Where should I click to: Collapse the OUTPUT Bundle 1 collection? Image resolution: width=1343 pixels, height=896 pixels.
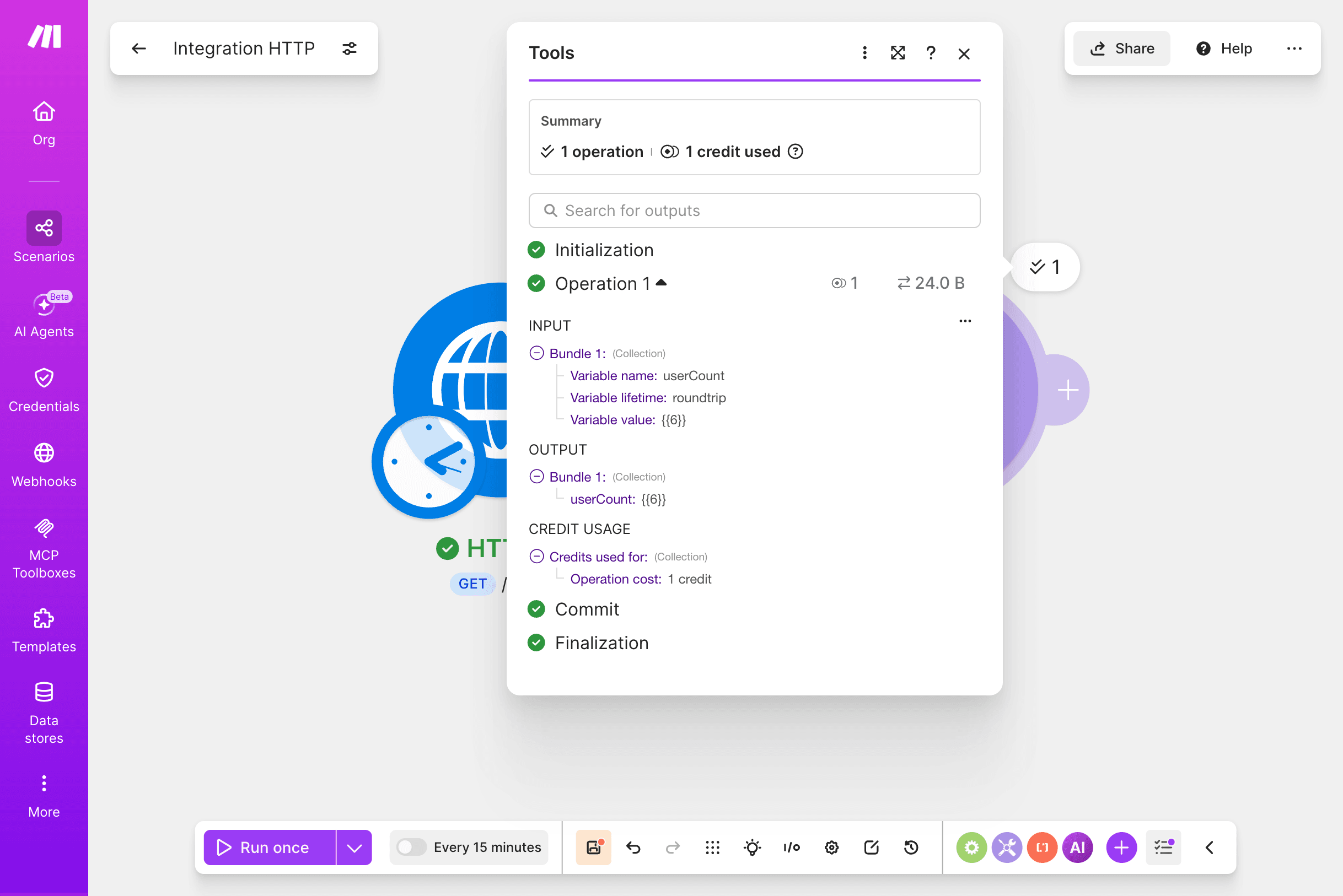tap(536, 477)
